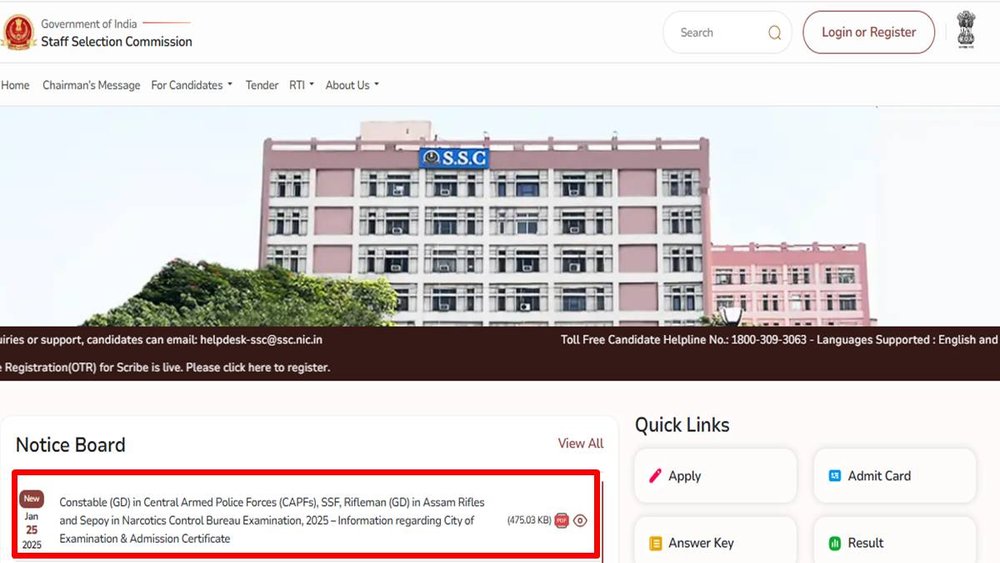
Task: Open the PDF icon for Constable notice
Action: click(x=561, y=520)
